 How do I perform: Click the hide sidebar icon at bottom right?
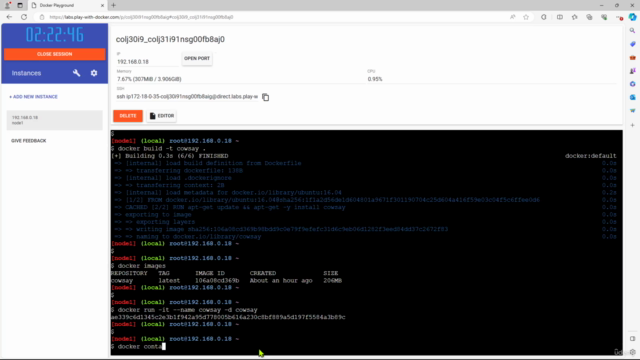pyautogui.click(x=633, y=339)
